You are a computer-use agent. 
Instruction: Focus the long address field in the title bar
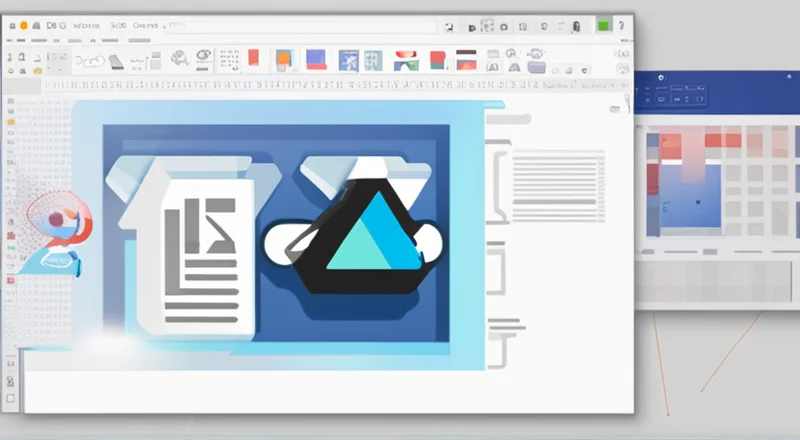pyautogui.click(x=303, y=27)
